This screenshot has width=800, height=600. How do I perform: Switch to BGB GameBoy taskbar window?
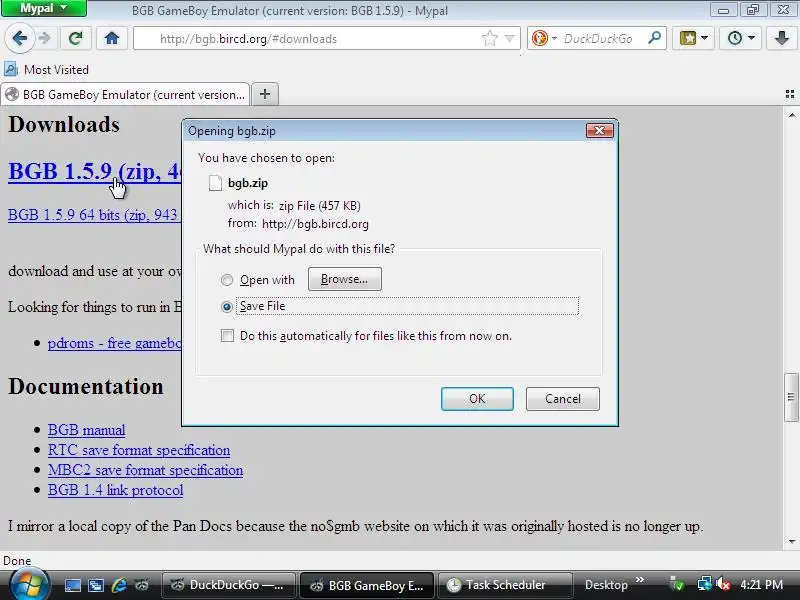click(x=367, y=585)
